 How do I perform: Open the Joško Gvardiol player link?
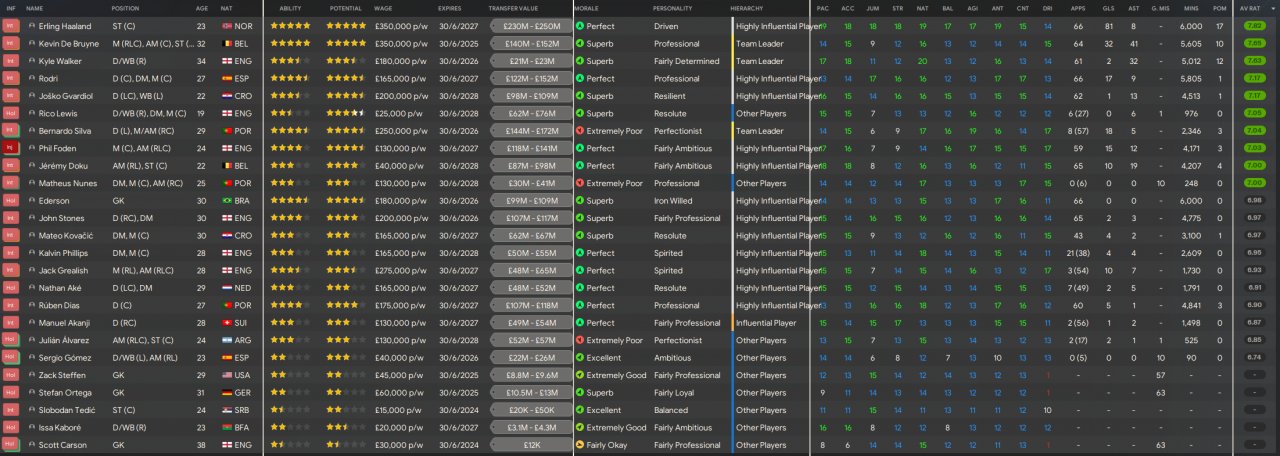pyautogui.click(x=67, y=96)
